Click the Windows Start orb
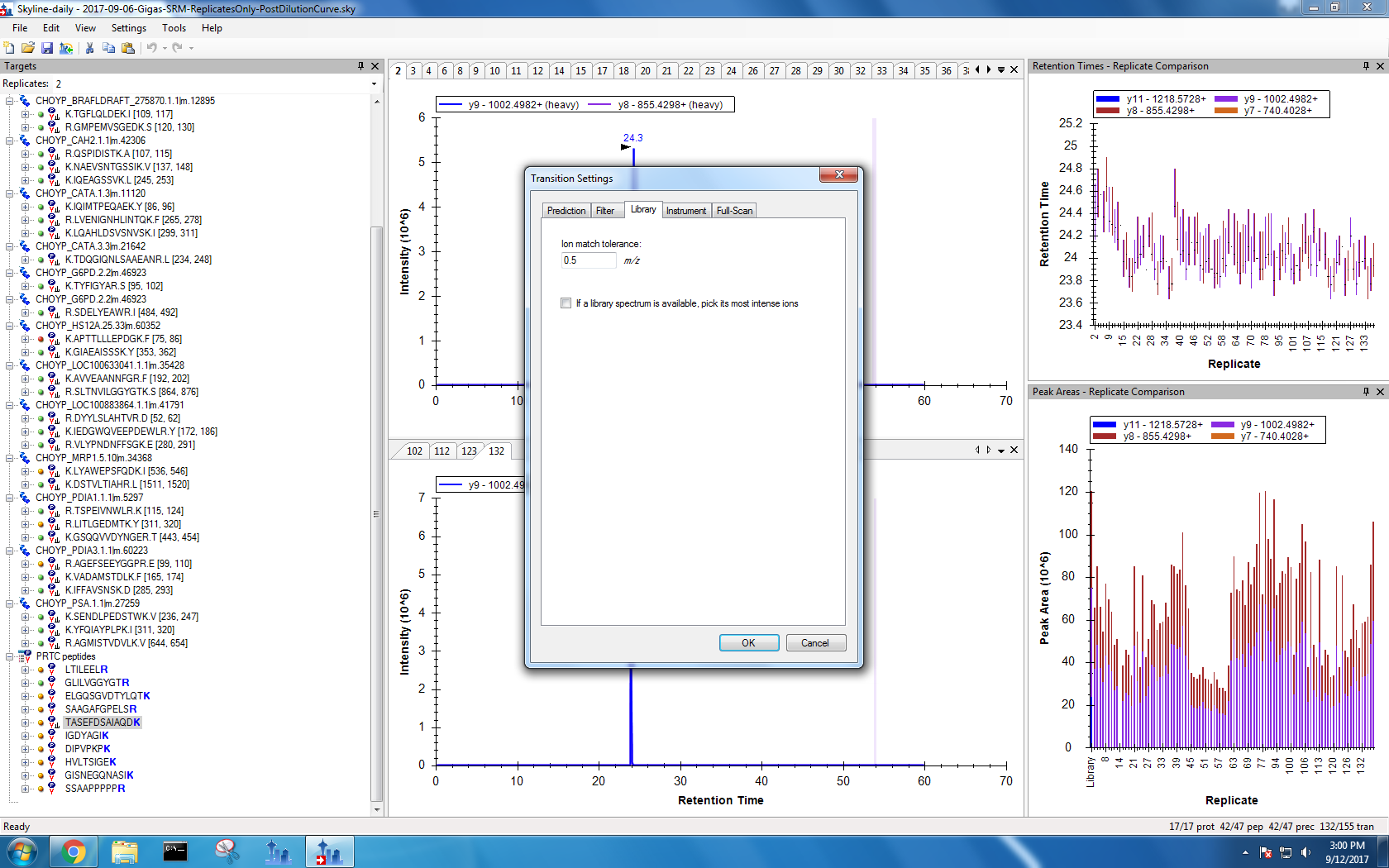The width and height of the screenshot is (1389, 868). (x=22, y=851)
